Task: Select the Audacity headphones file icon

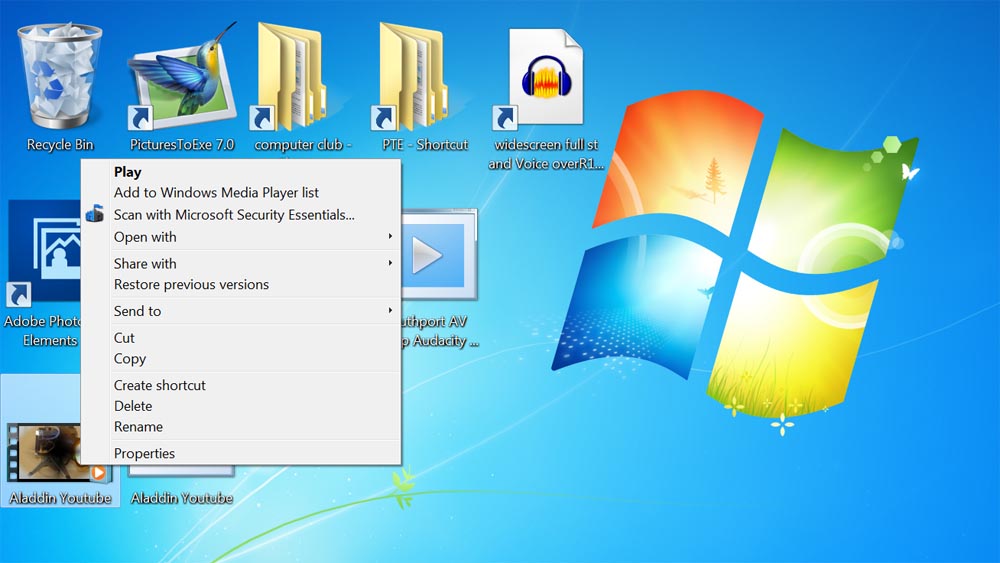Action: coord(539,78)
